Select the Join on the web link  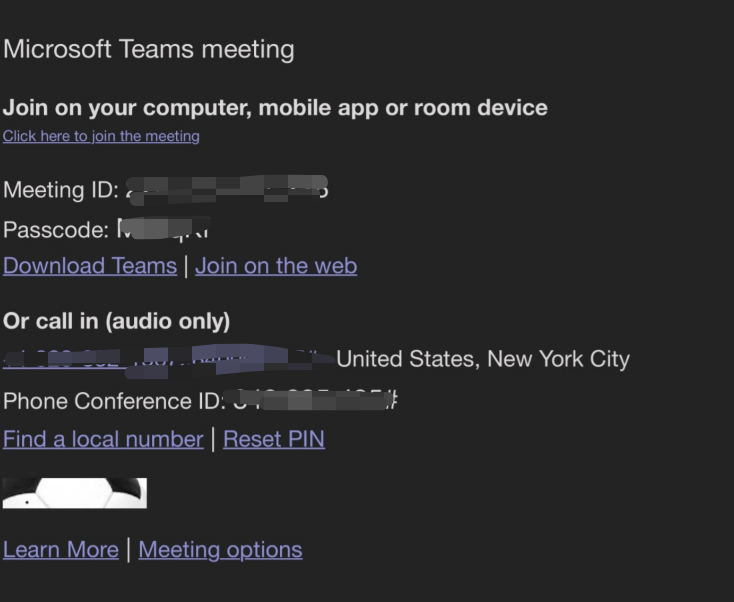[276, 266]
